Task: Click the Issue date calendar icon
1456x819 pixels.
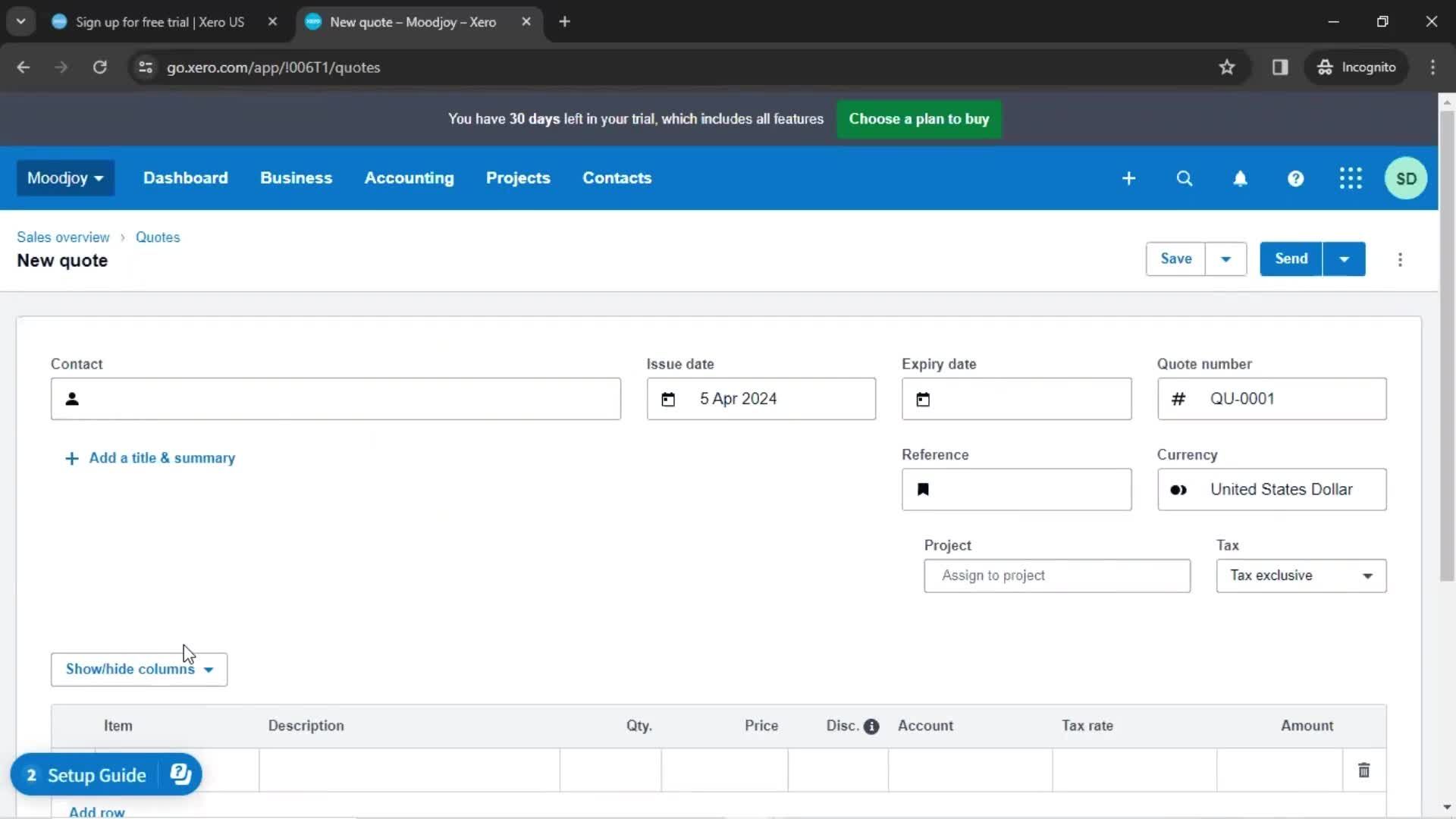Action: click(668, 400)
